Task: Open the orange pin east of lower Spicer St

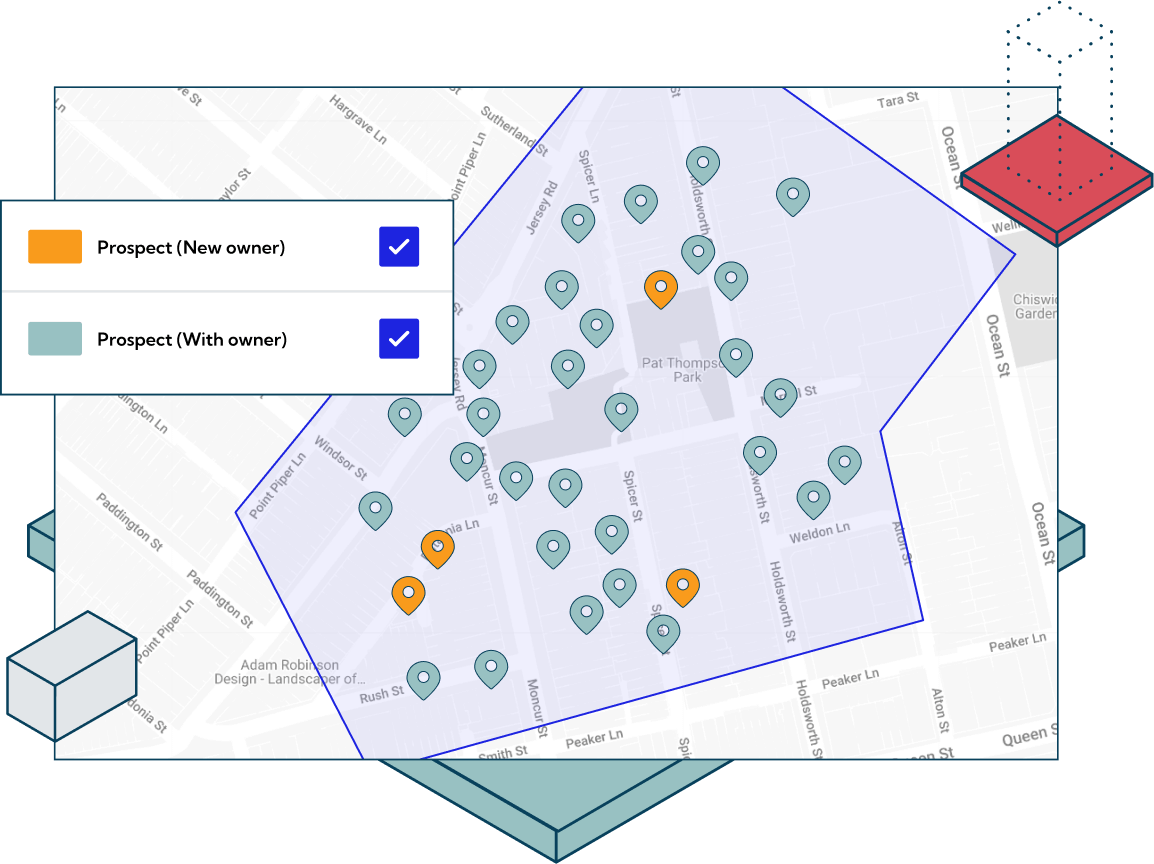Action: [683, 587]
